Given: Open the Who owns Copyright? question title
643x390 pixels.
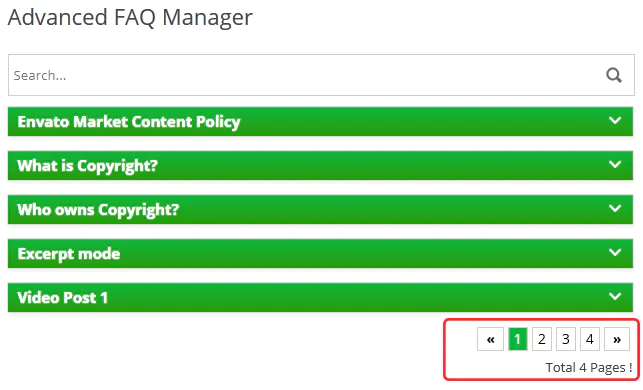Looking at the screenshot, I should point(98,210).
